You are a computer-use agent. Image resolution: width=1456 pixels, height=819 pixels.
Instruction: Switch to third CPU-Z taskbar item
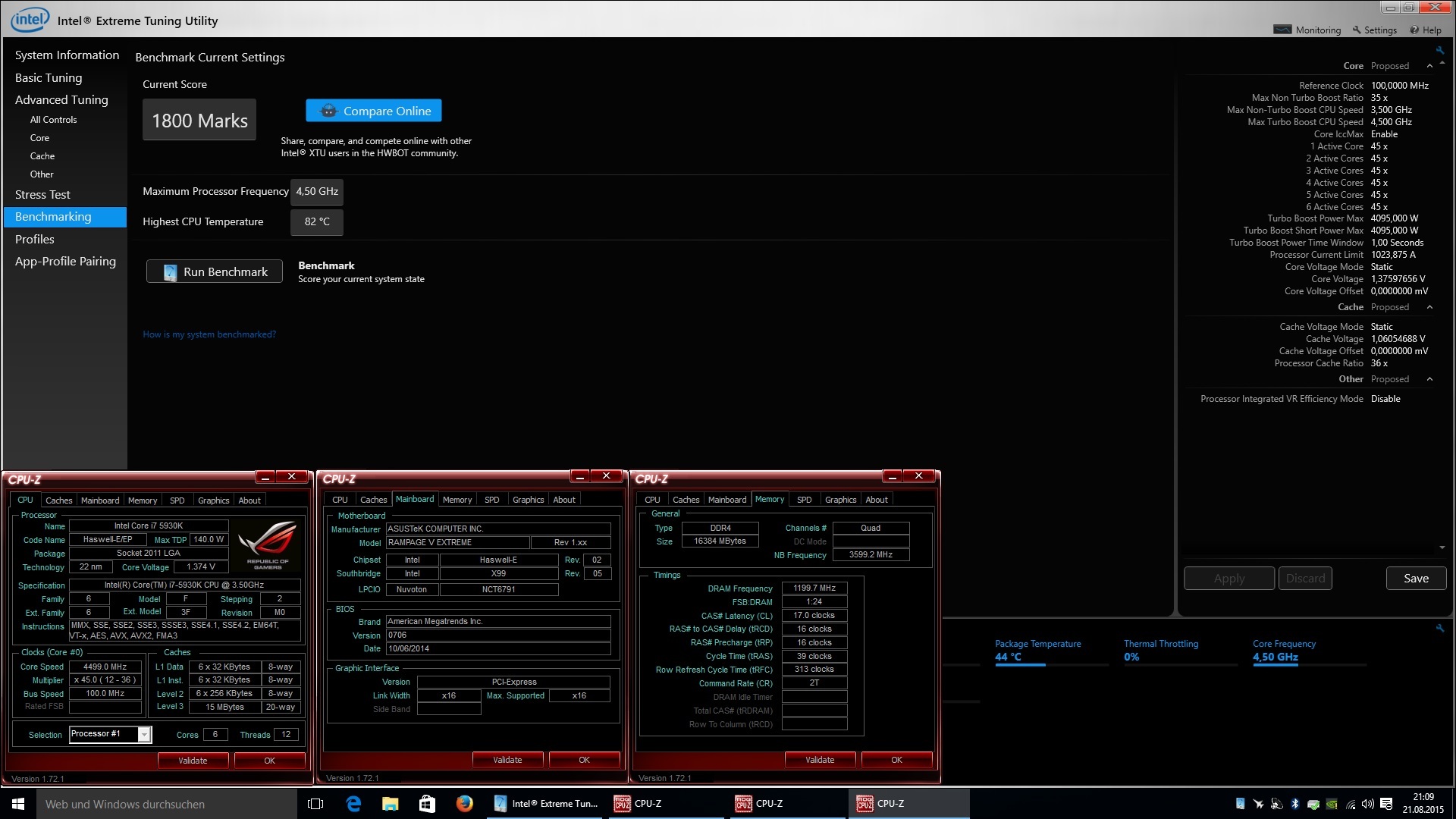[909, 804]
